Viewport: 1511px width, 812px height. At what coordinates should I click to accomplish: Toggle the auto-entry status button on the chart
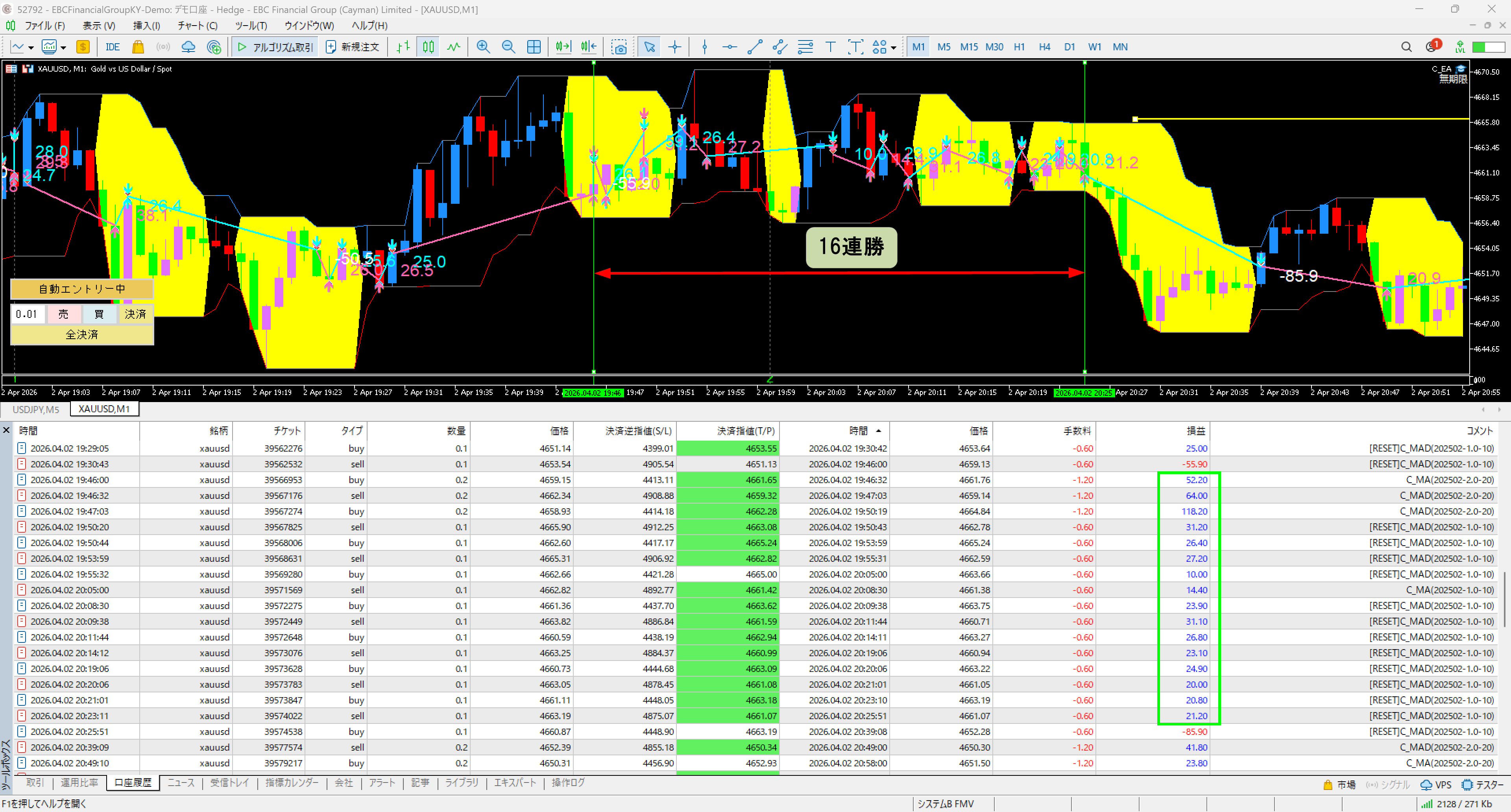pos(81,289)
